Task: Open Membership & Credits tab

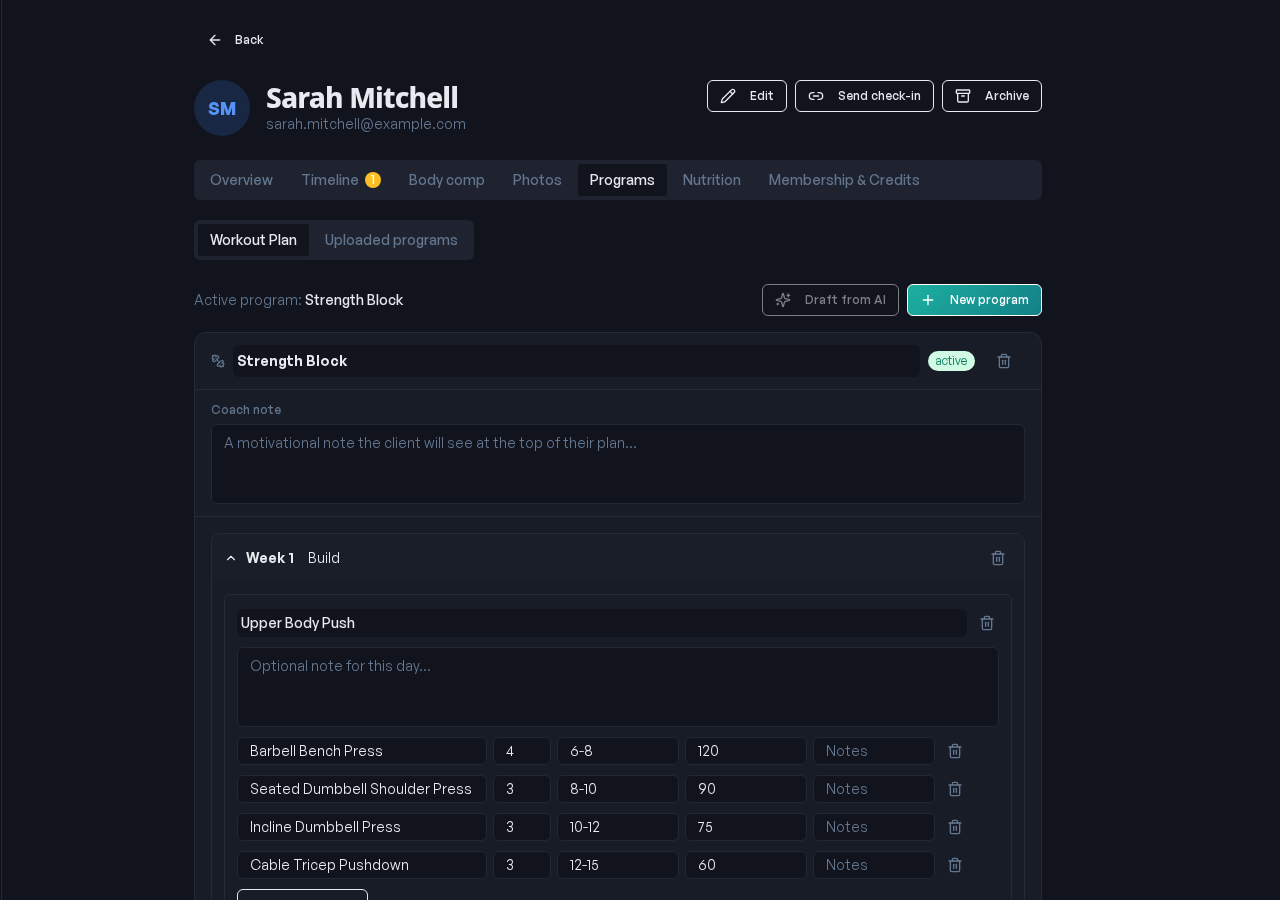Action: [x=844, y=180]
